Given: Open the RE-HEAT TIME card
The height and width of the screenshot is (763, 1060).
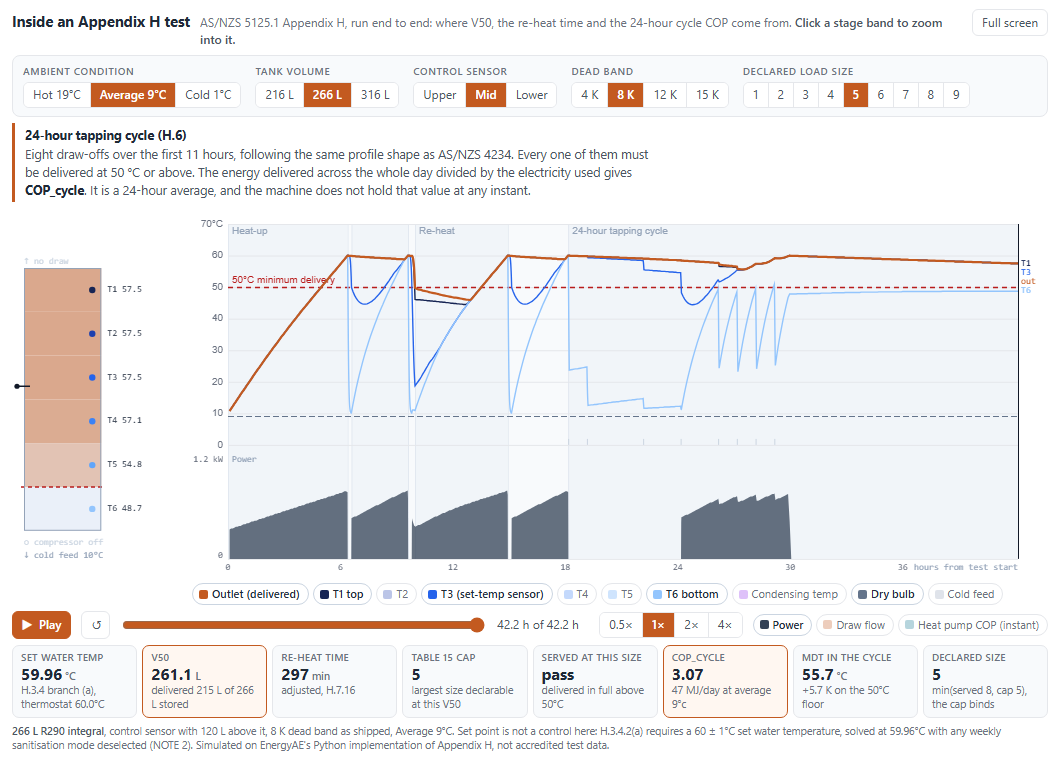Looking at the screenshot, I should [334, 681].
